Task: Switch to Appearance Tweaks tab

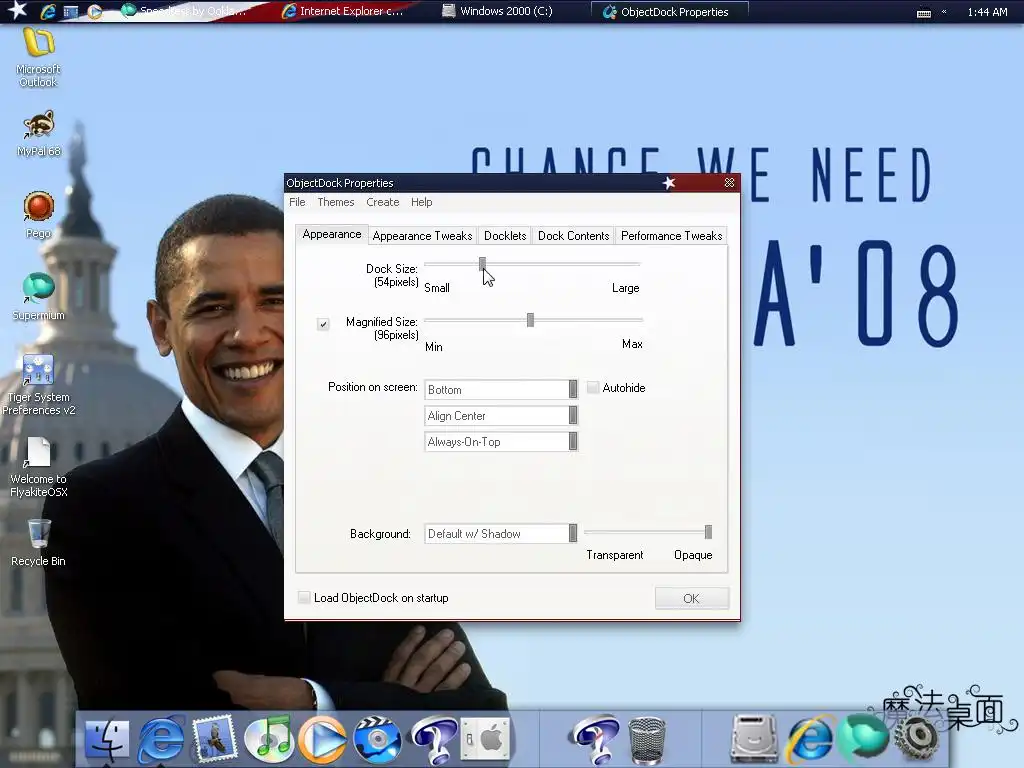Action: click(x=422, y=236)
